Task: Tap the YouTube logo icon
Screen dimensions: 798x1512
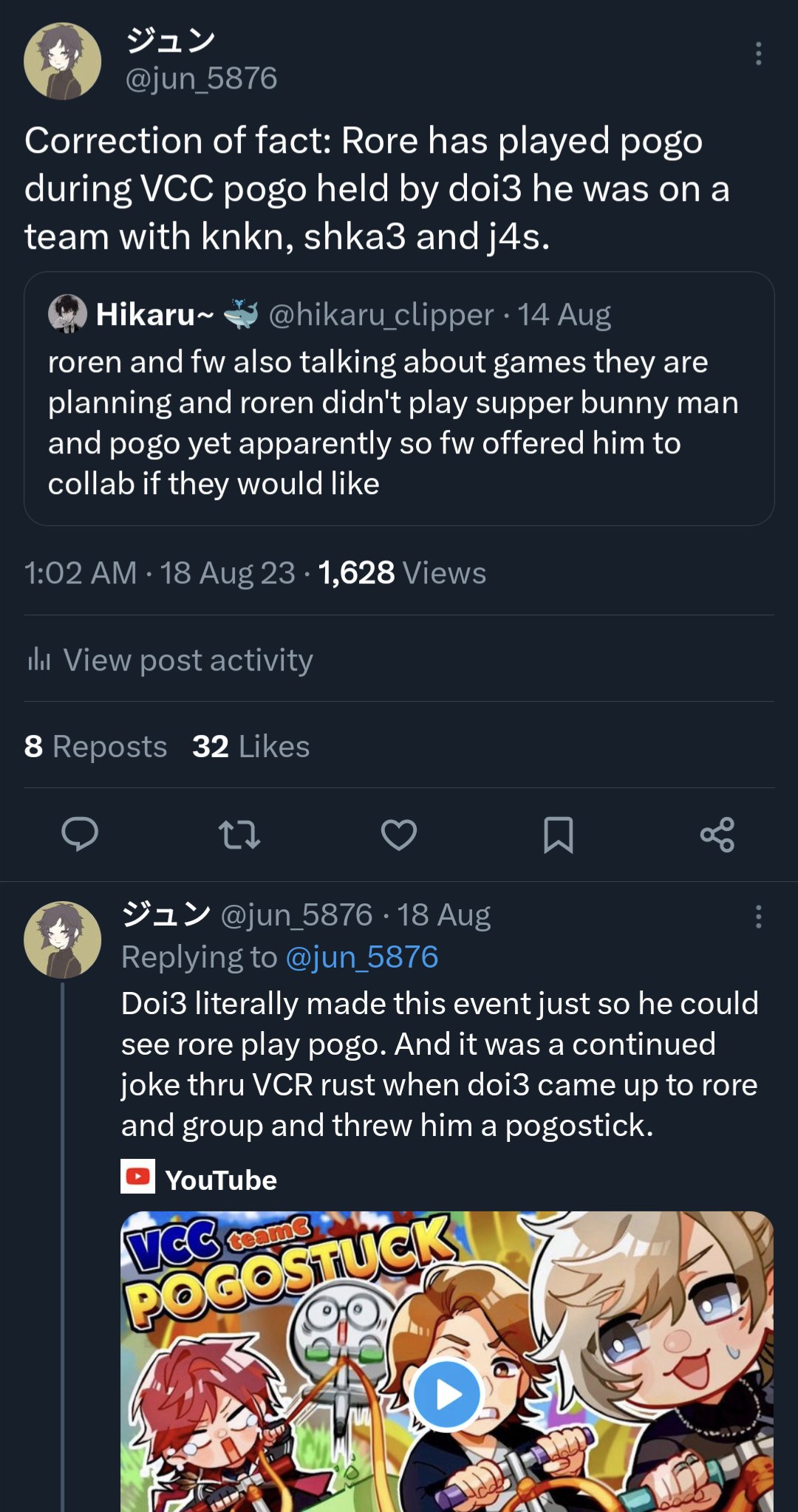Action: tap(138, 1177)
